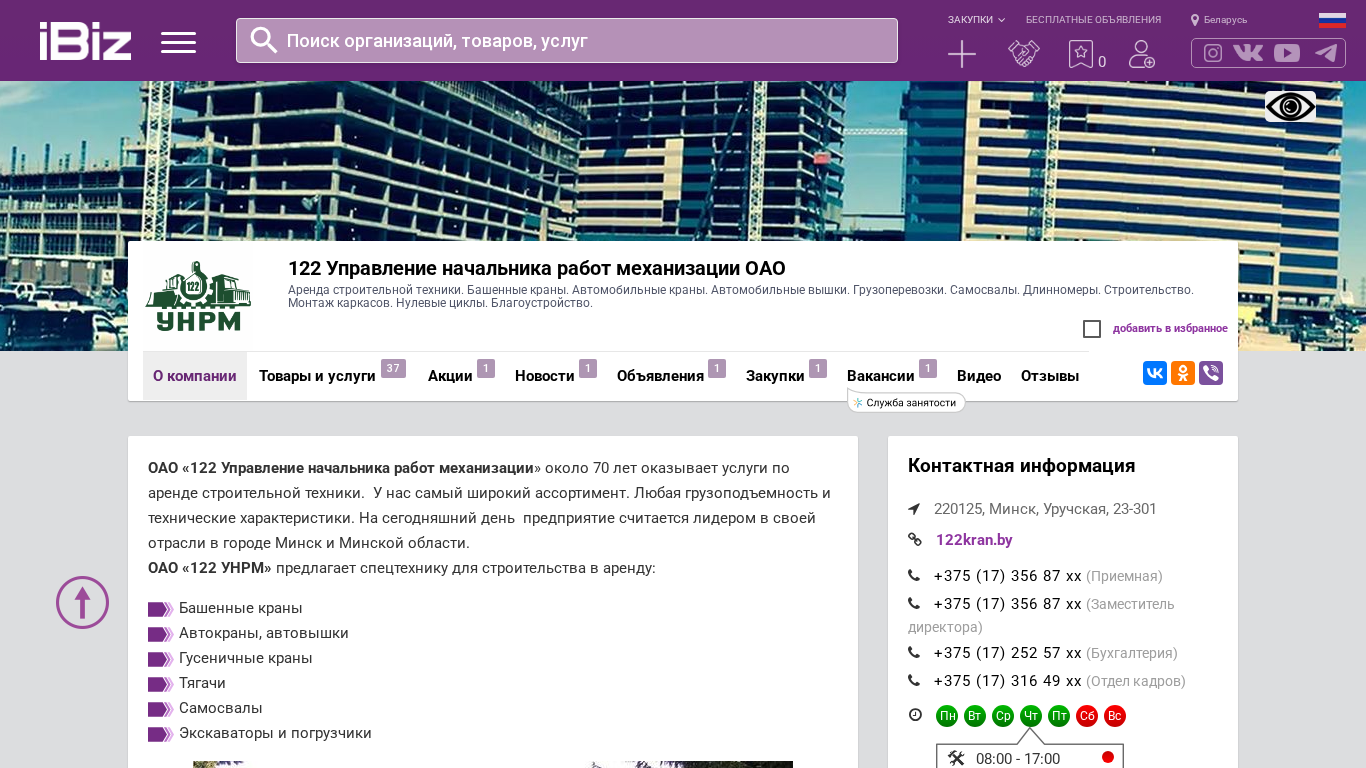Select Monday (Пн) day circle
The height and width of the screenshot is (768, 1366).
947,716
